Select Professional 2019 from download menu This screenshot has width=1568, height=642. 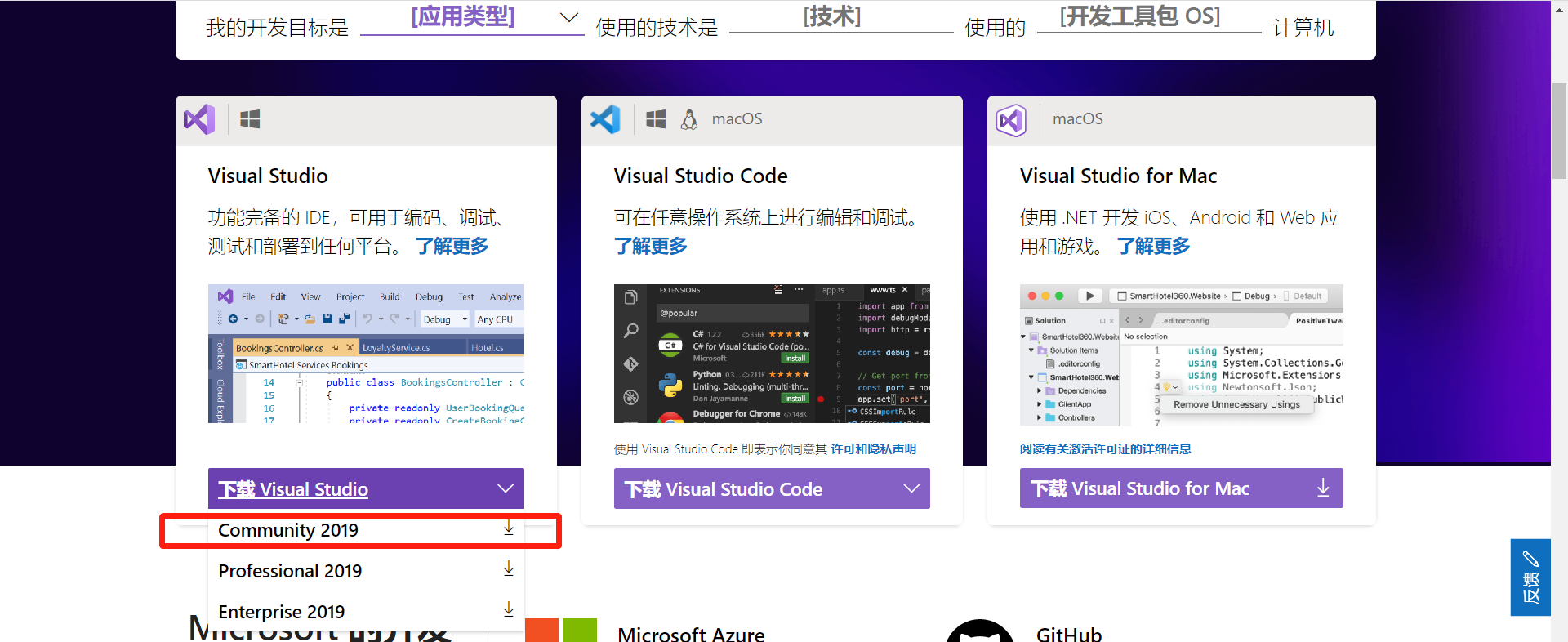point(366,571)
